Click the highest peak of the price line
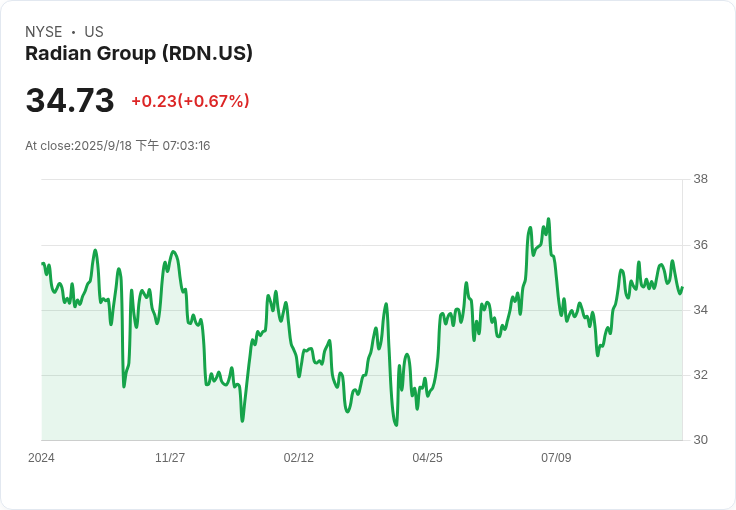The width and height of the screenshot is (736, 510). click(548, 219)
